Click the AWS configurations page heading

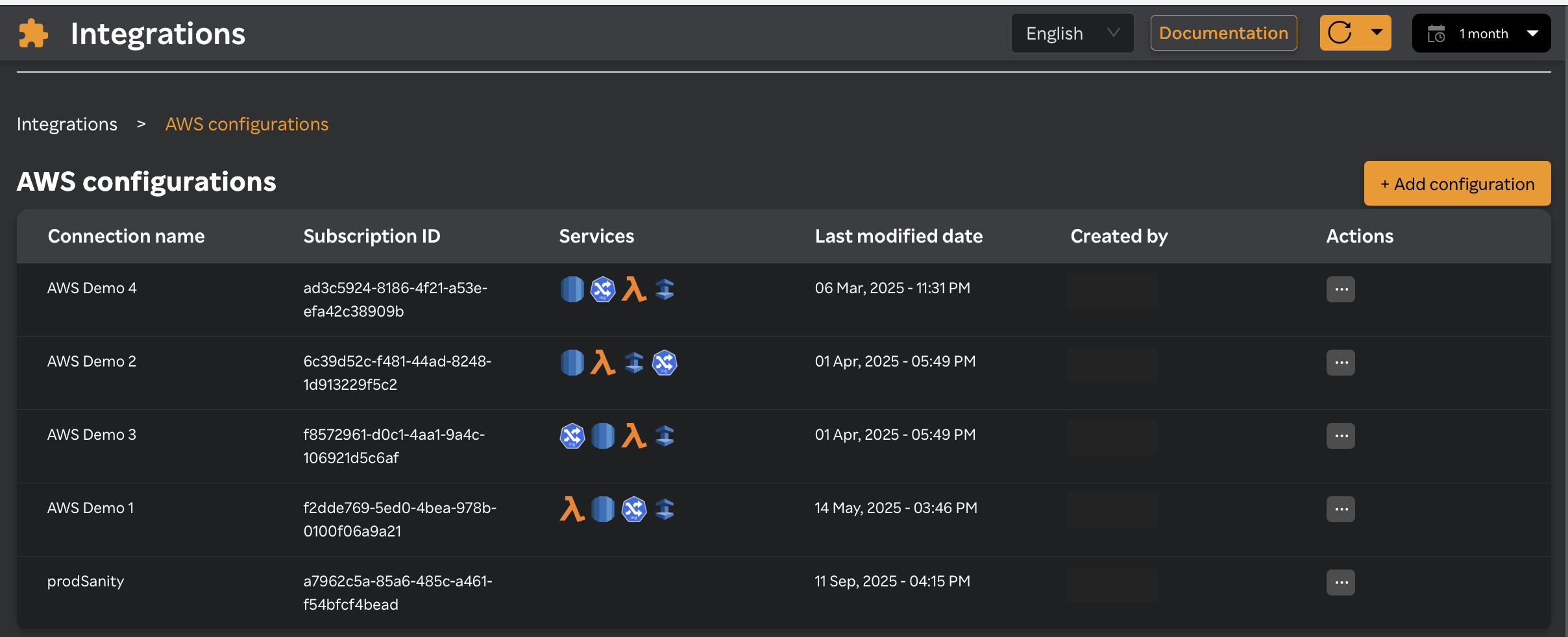[146, 182]
